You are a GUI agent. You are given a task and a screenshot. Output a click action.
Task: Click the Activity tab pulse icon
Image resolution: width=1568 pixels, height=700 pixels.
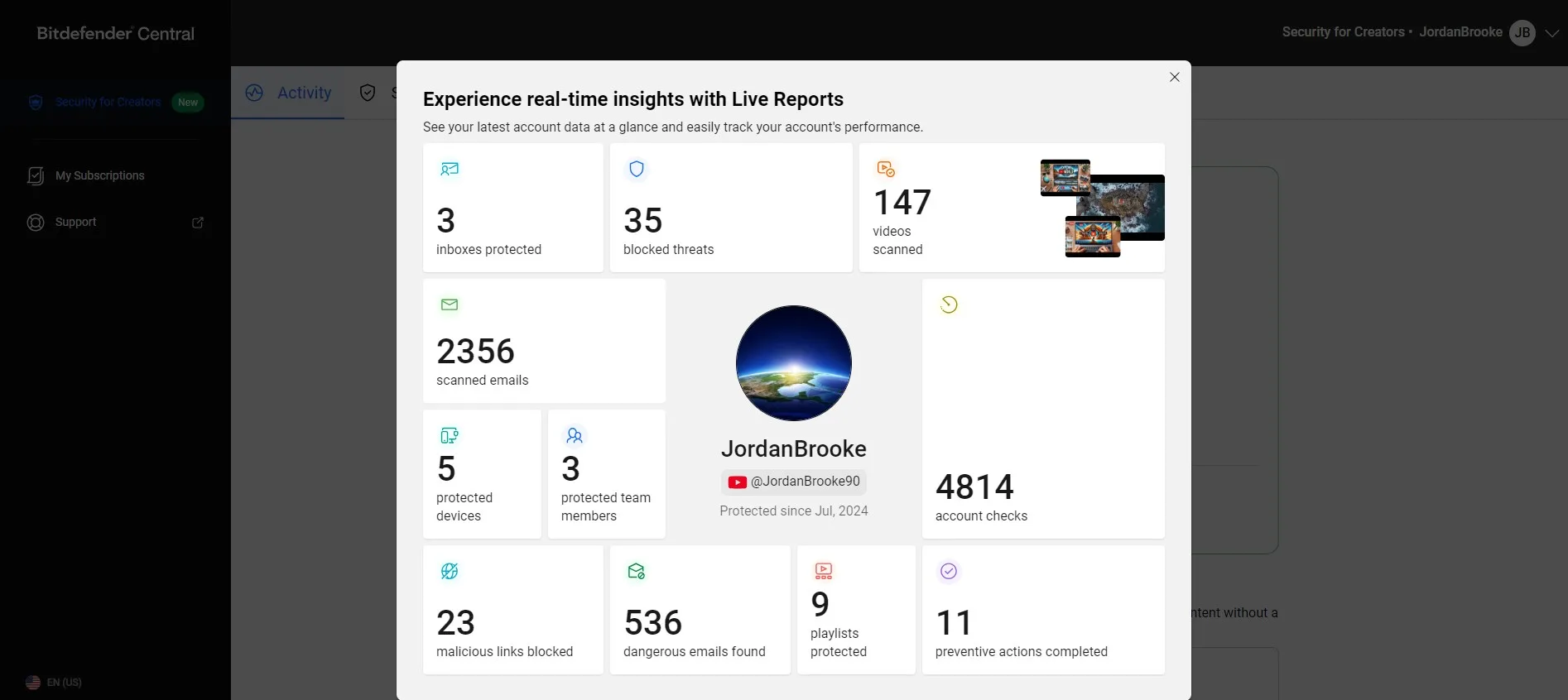click(254, 93)
